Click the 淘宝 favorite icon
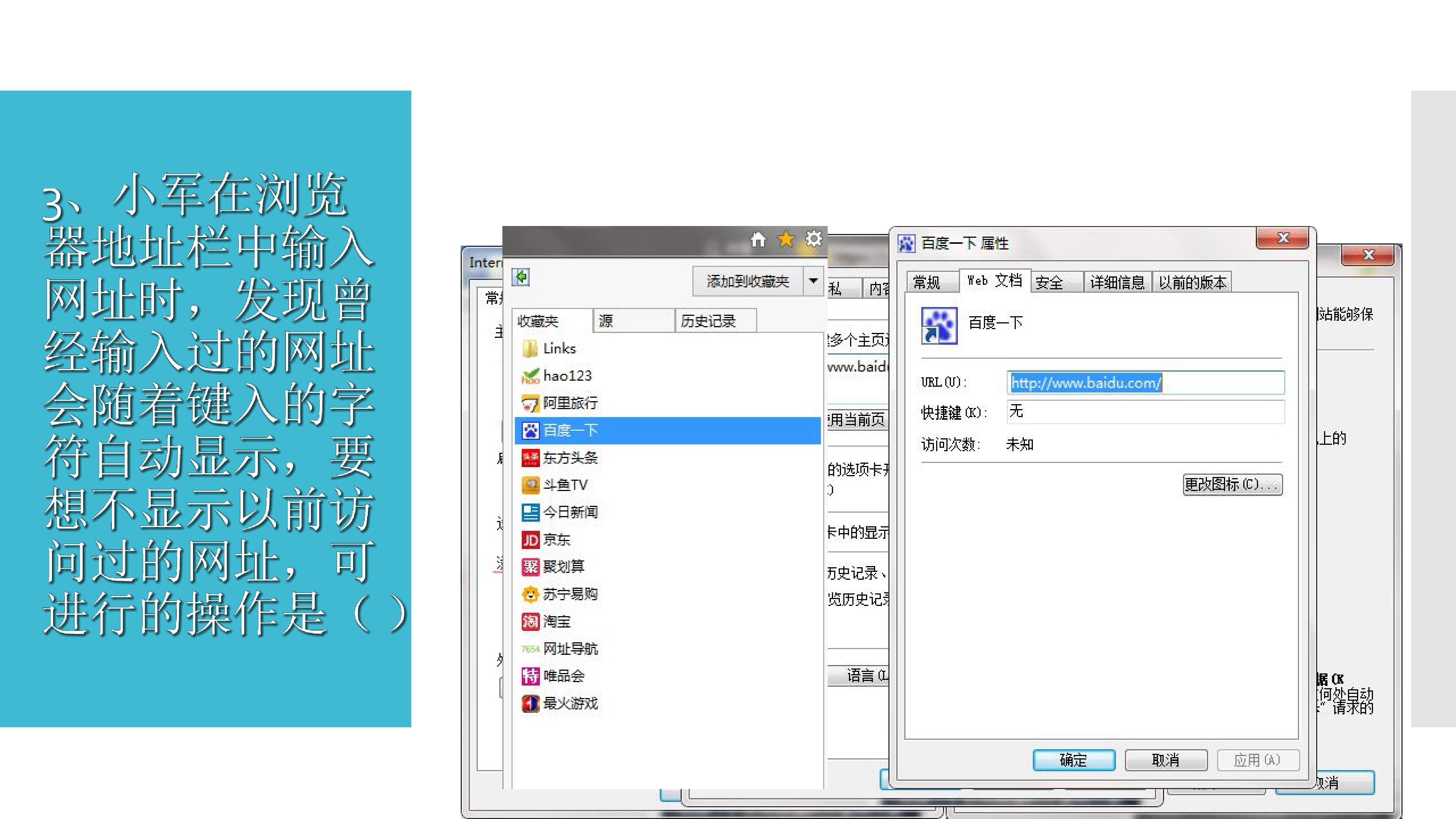Viewport: 1456px width, 819px height. [530, 622]
